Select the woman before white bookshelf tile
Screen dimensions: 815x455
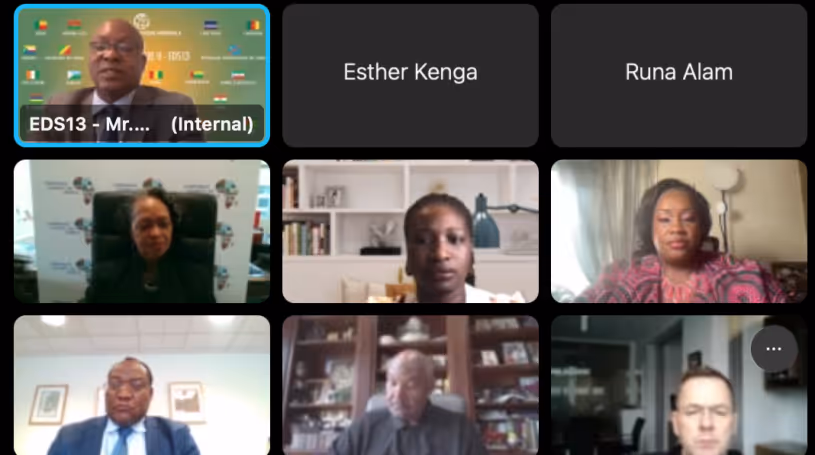pyautogui.click(x=410, y=231)
